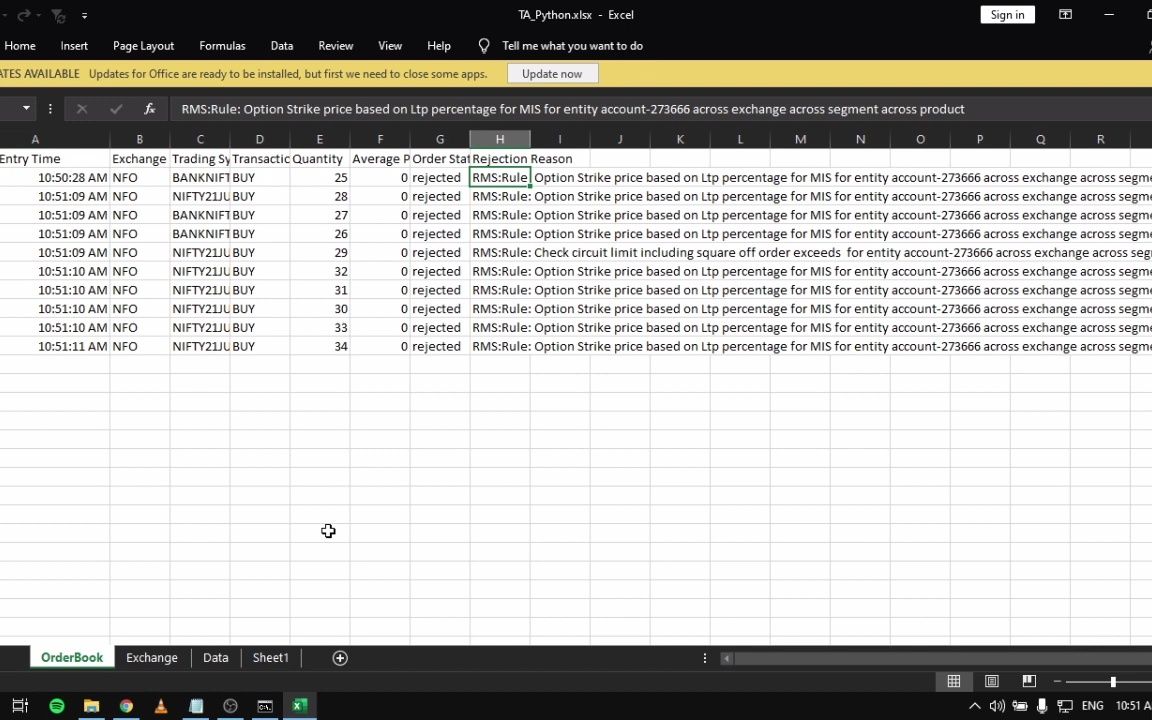Screen dimensions: 1152x720
Task: Add a new worksheet with the plus button
Action: (x=340, y=657)
